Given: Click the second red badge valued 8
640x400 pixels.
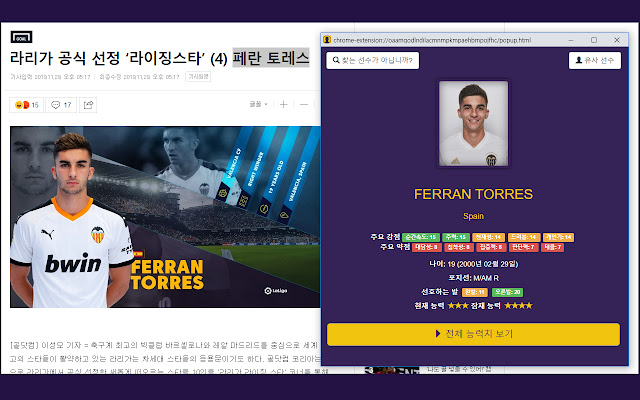Looking at the screenshot, I should tap(459, 247).
